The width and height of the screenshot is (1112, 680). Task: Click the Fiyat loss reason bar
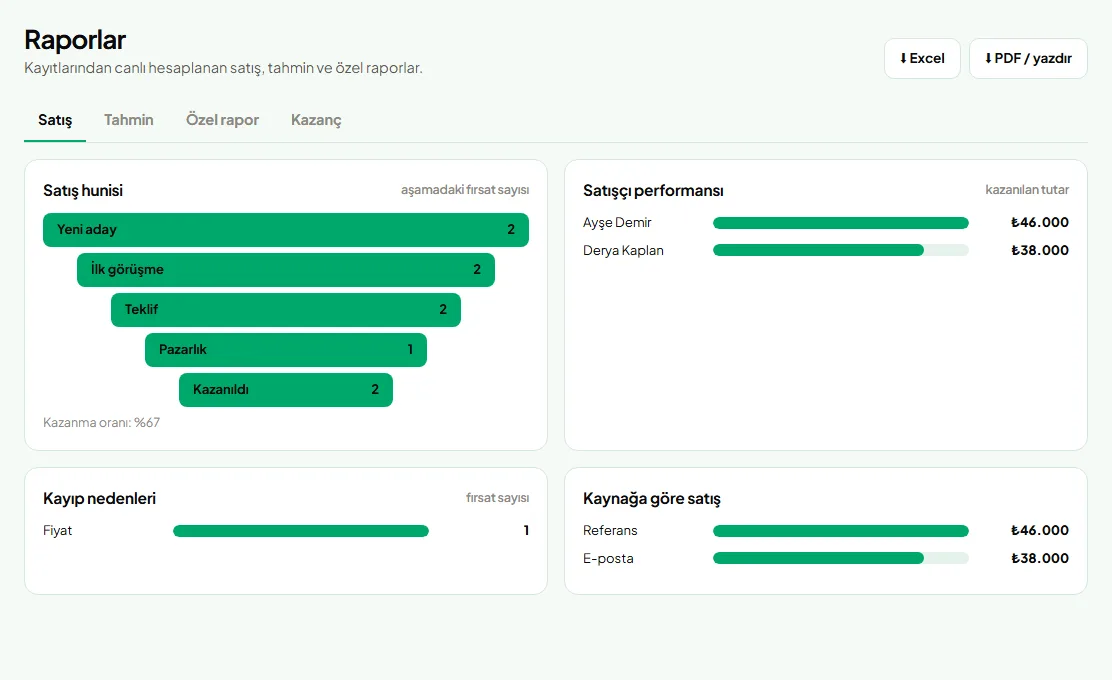point(301,530)
